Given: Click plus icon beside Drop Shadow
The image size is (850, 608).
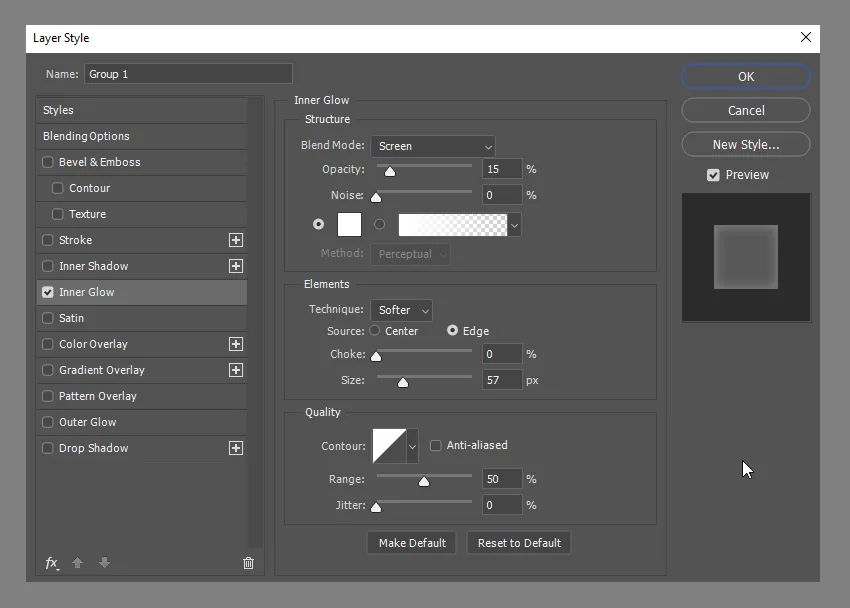Looking at the screenshot, I should click(236, 448).
